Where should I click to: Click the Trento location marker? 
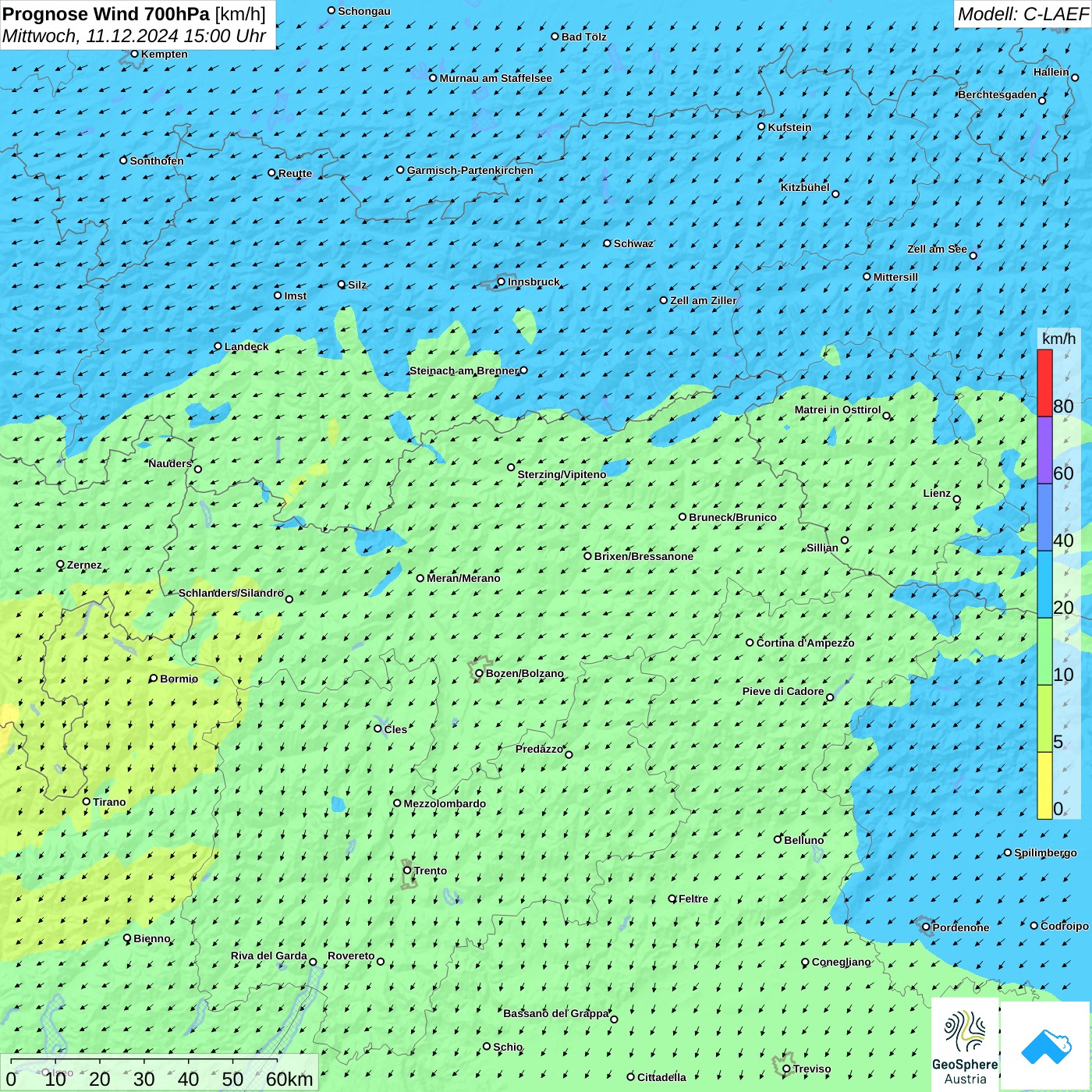point(407,870)
